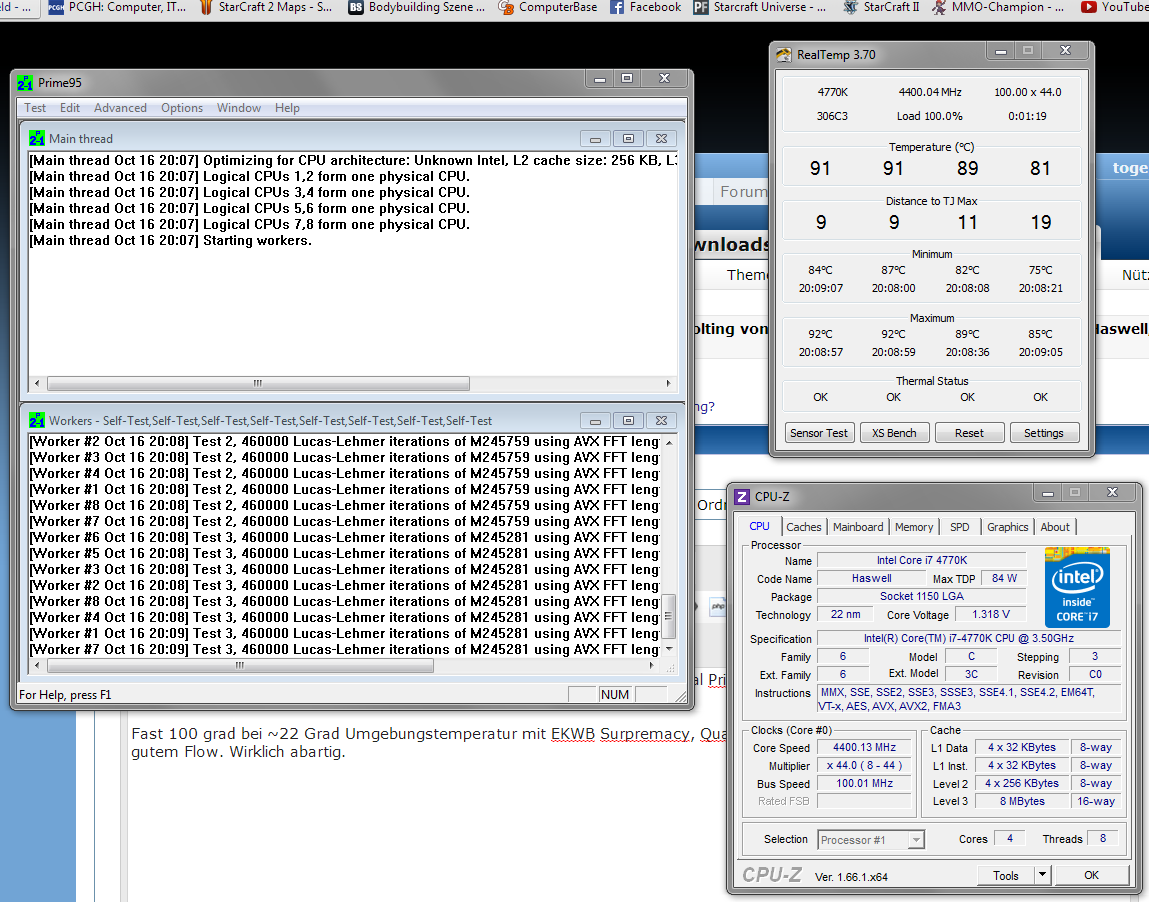Open the ComputerBase bookmark
The image size is (1149, 902).
pyautogui.click(x=547, y=7)
